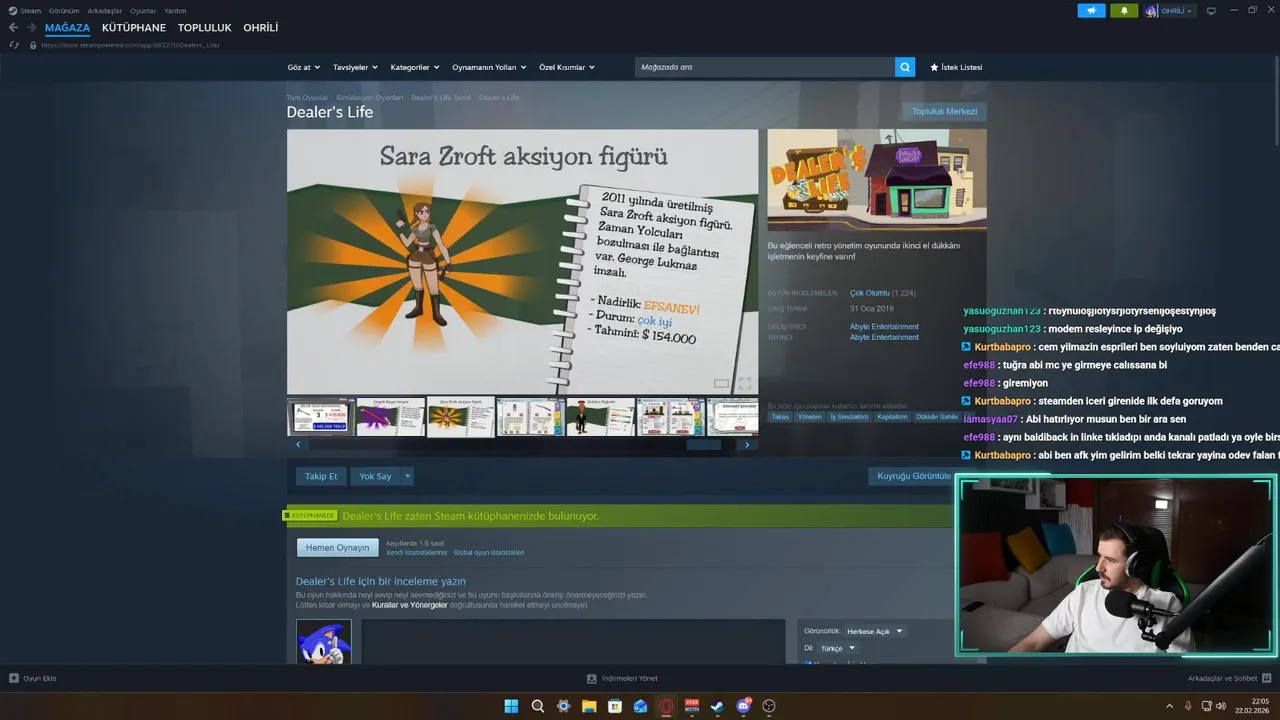Click the blue store search magnifier button
Screen dimensions: 1280x720
coord(905,67)
